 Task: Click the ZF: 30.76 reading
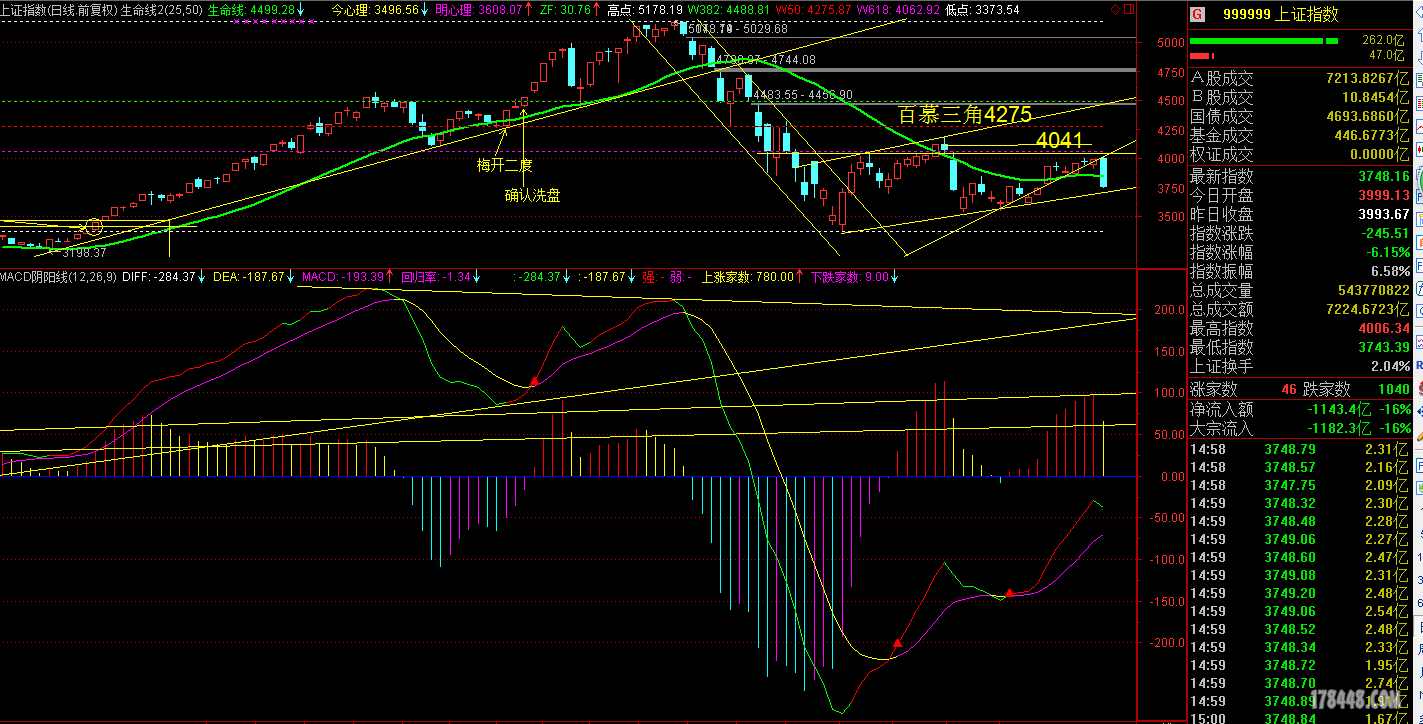566,9
